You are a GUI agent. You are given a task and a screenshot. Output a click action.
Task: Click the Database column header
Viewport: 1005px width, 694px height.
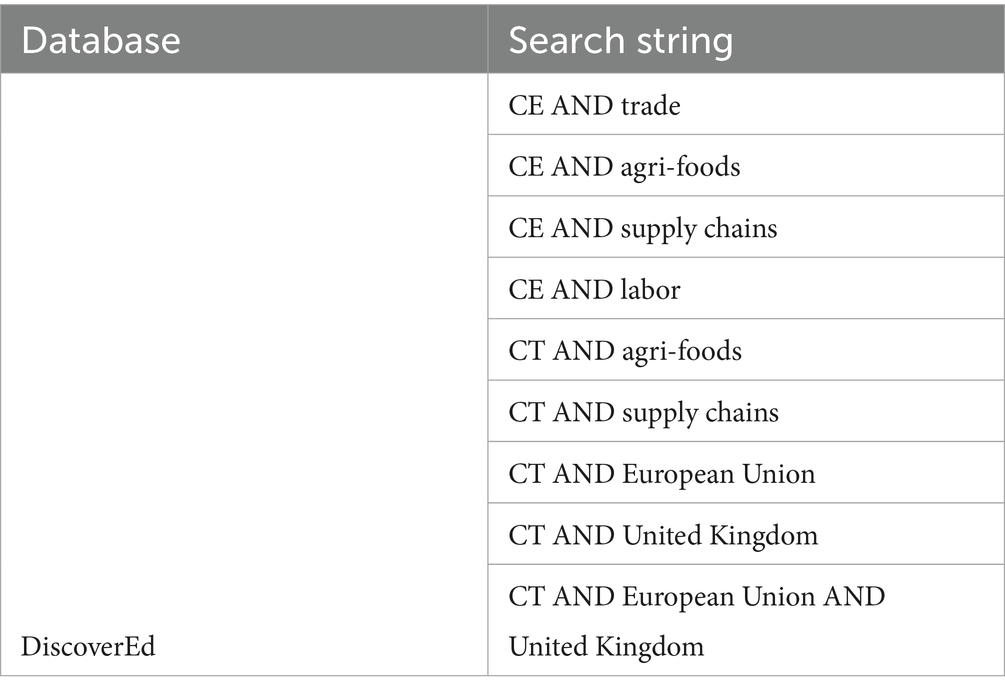[x=244, y=39]
